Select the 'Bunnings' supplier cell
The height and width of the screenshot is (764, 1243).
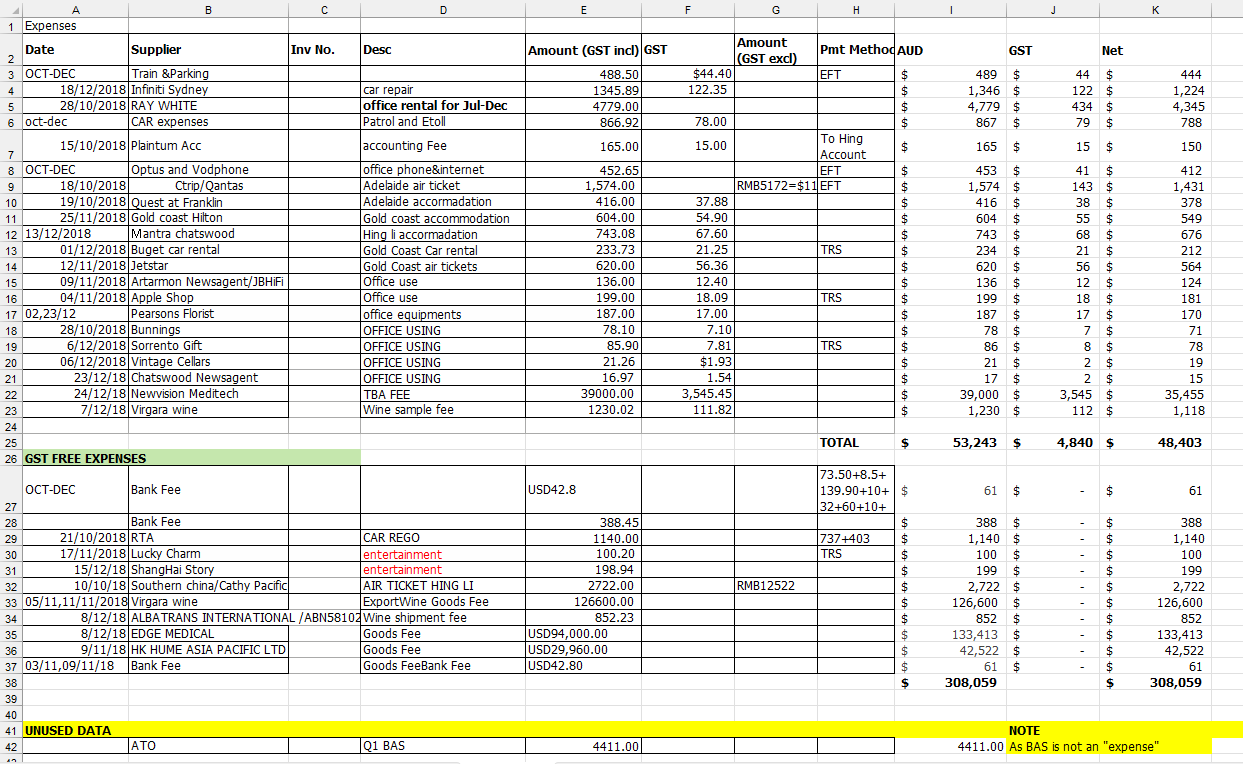tap(208, 330)
